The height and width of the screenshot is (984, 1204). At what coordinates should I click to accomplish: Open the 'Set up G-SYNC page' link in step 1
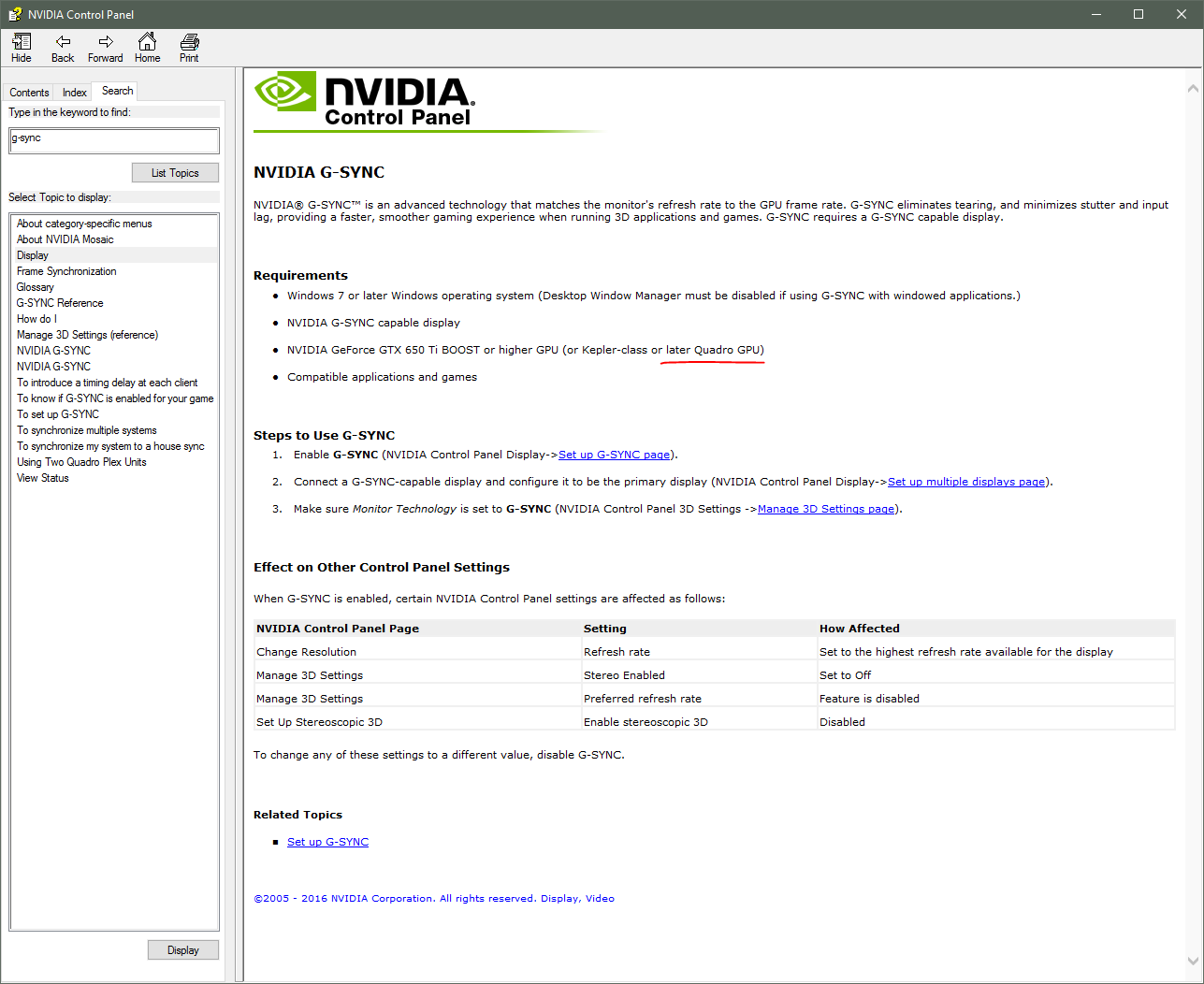pos(614,455)
